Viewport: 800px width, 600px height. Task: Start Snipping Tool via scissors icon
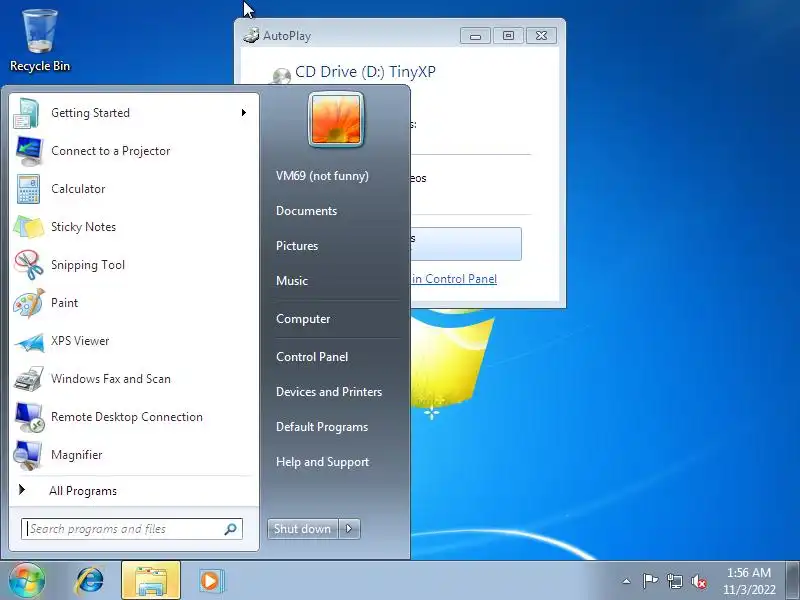click(29, 265)
